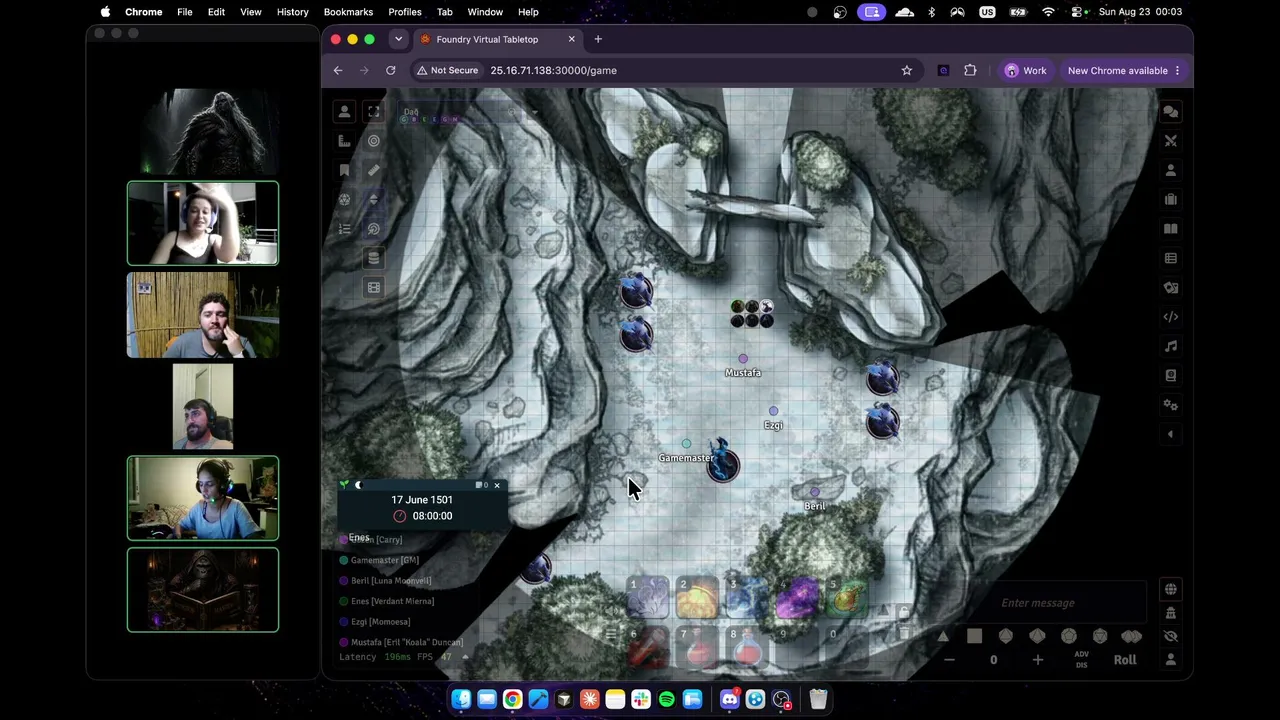Open the Macros code sidebar tab
The width and height of the screenshot is (1280, 720).
coord(1171,317)
